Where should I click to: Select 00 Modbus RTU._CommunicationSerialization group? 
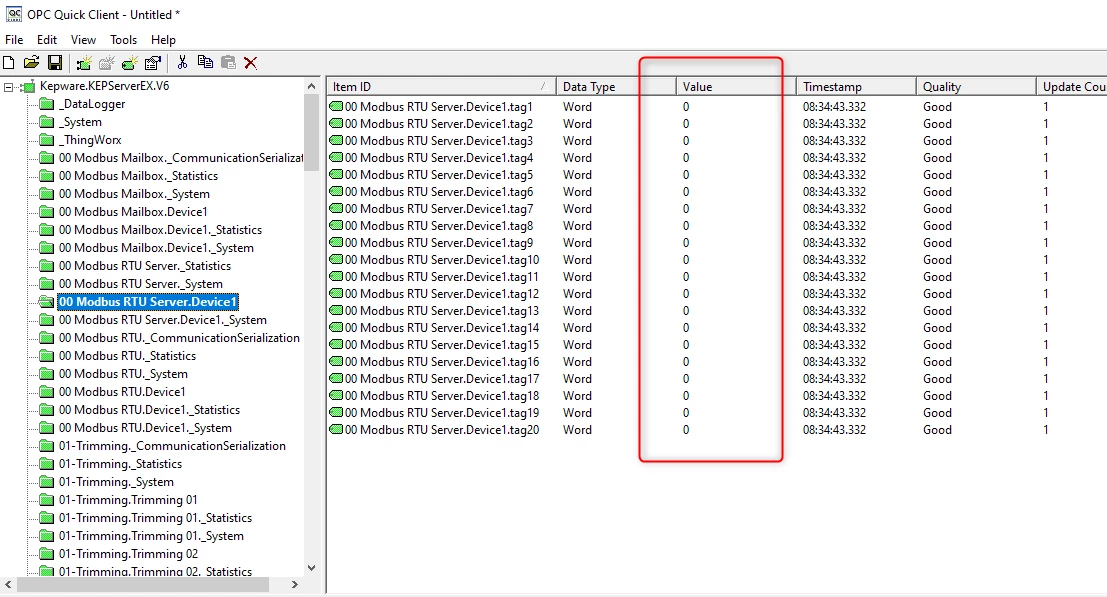[179, 338]
